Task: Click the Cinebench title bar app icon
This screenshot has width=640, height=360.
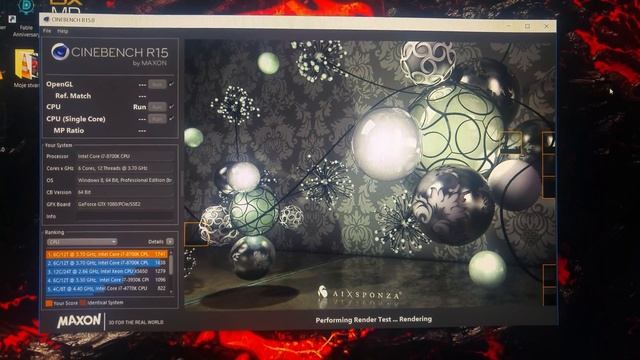Action: tap(46, 20)
